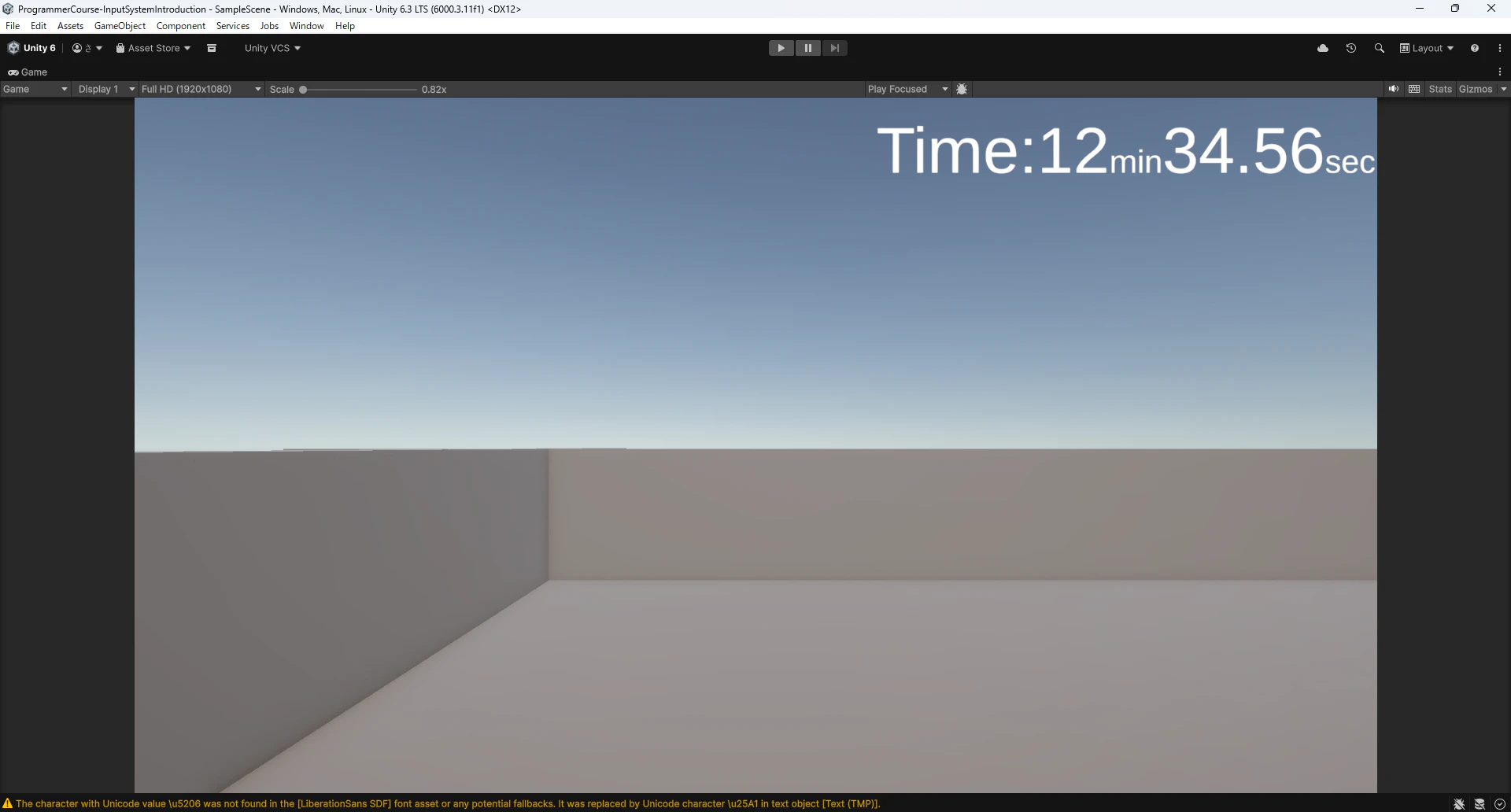
Task: Toggle the Mute Audio speaker icon
Action: [1394, 89]
